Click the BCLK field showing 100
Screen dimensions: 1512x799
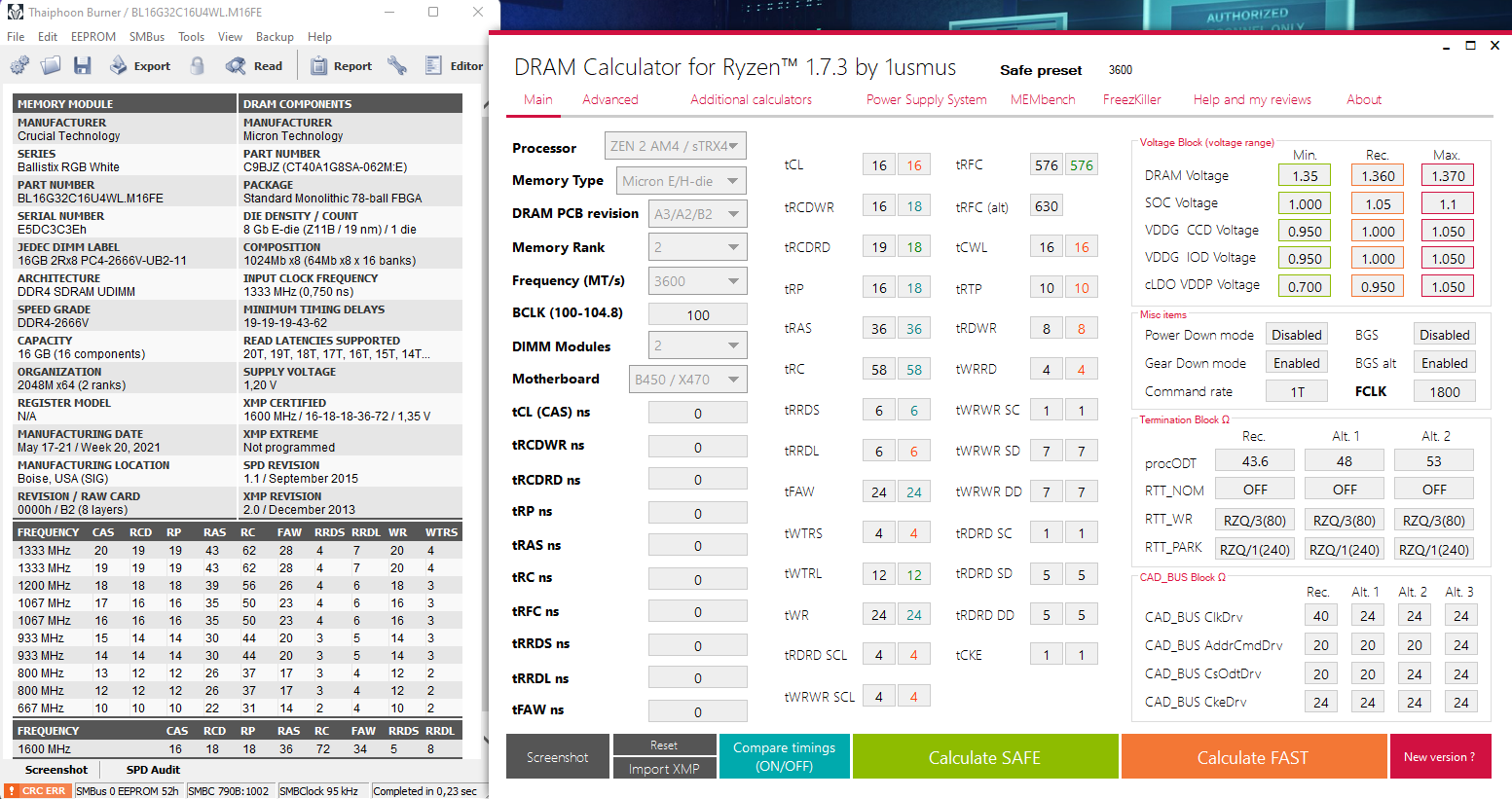coord(697,314)
